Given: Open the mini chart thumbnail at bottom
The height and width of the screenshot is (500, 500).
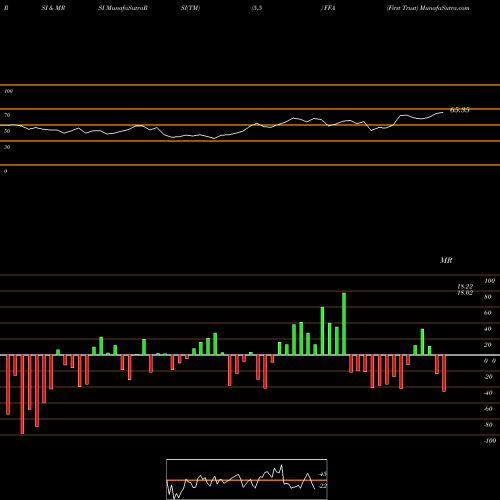Looking at the screenshot, I should (247, 479).
